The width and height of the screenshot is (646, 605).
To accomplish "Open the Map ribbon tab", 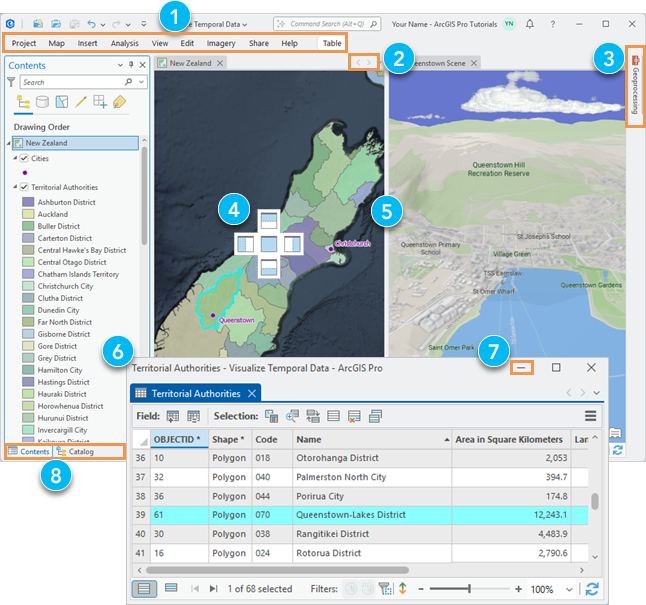I will tap(56, 43).
